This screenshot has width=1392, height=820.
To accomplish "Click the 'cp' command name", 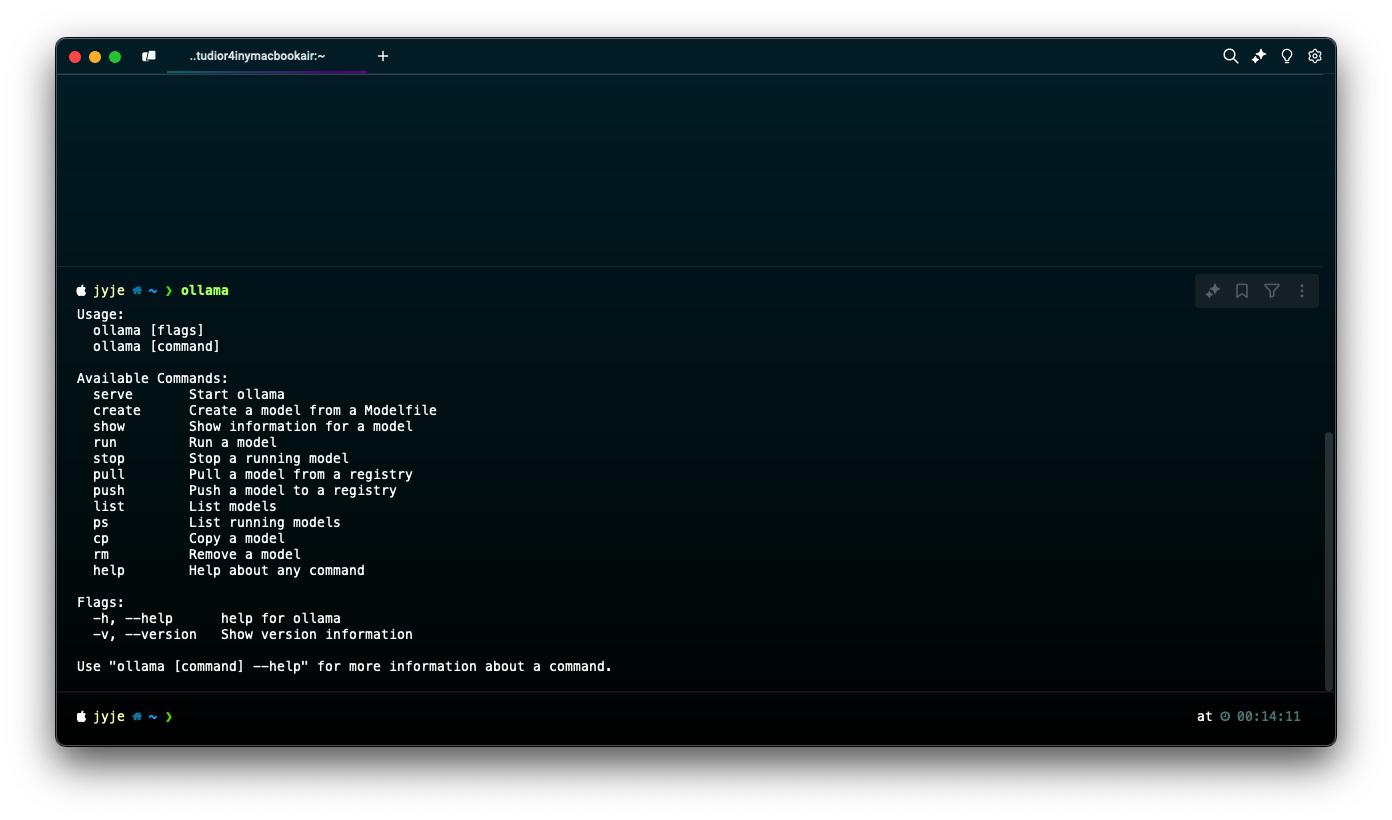I will click(x=101, y=538).
